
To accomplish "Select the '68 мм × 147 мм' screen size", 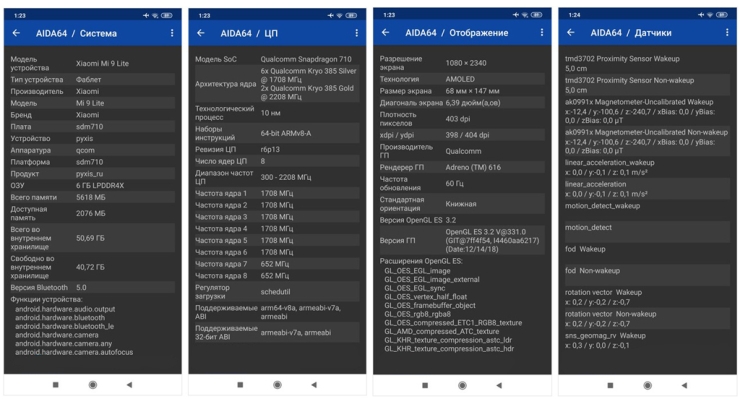I will (x=472, y=91).
